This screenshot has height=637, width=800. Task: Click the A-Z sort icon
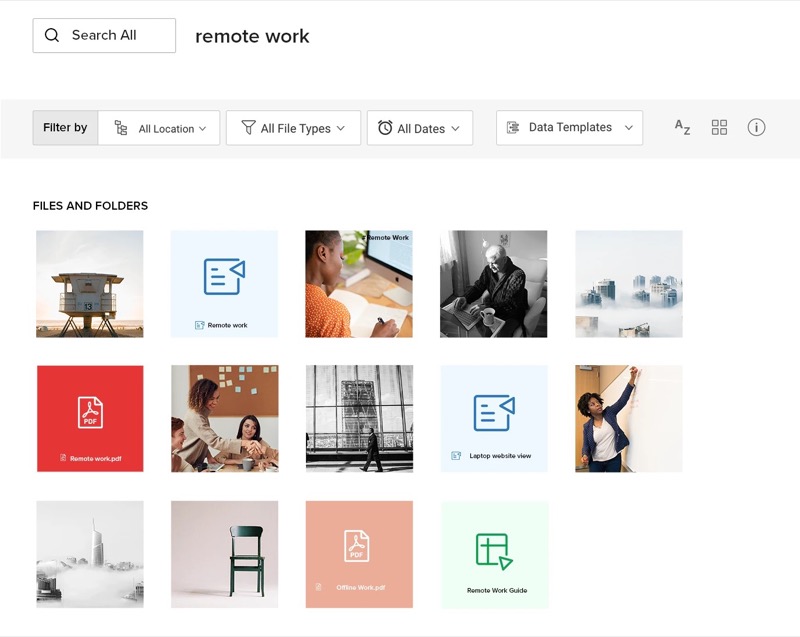[x=682, y=127]
